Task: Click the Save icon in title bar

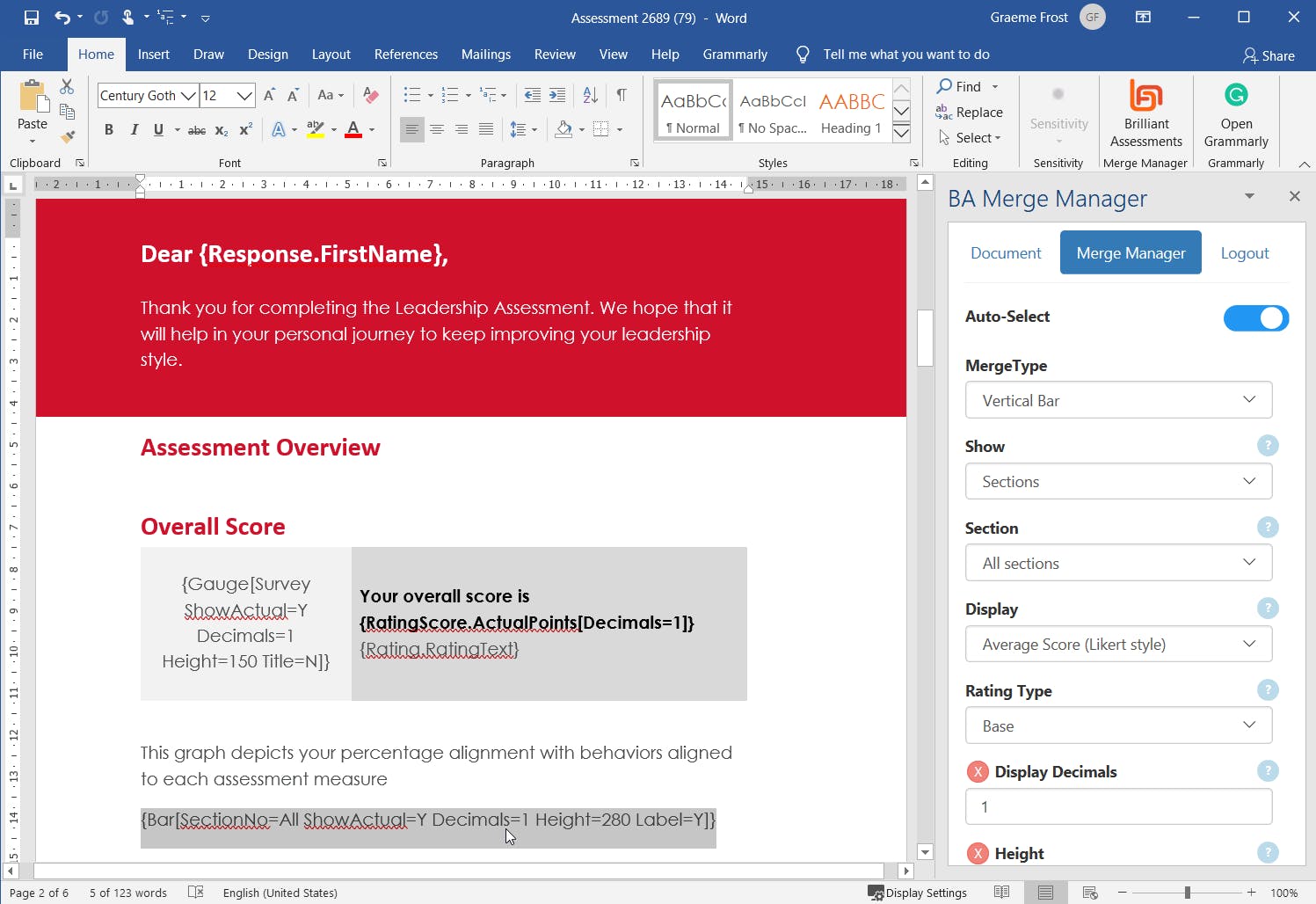Action: pyautogui.click(x=32, y=18)
